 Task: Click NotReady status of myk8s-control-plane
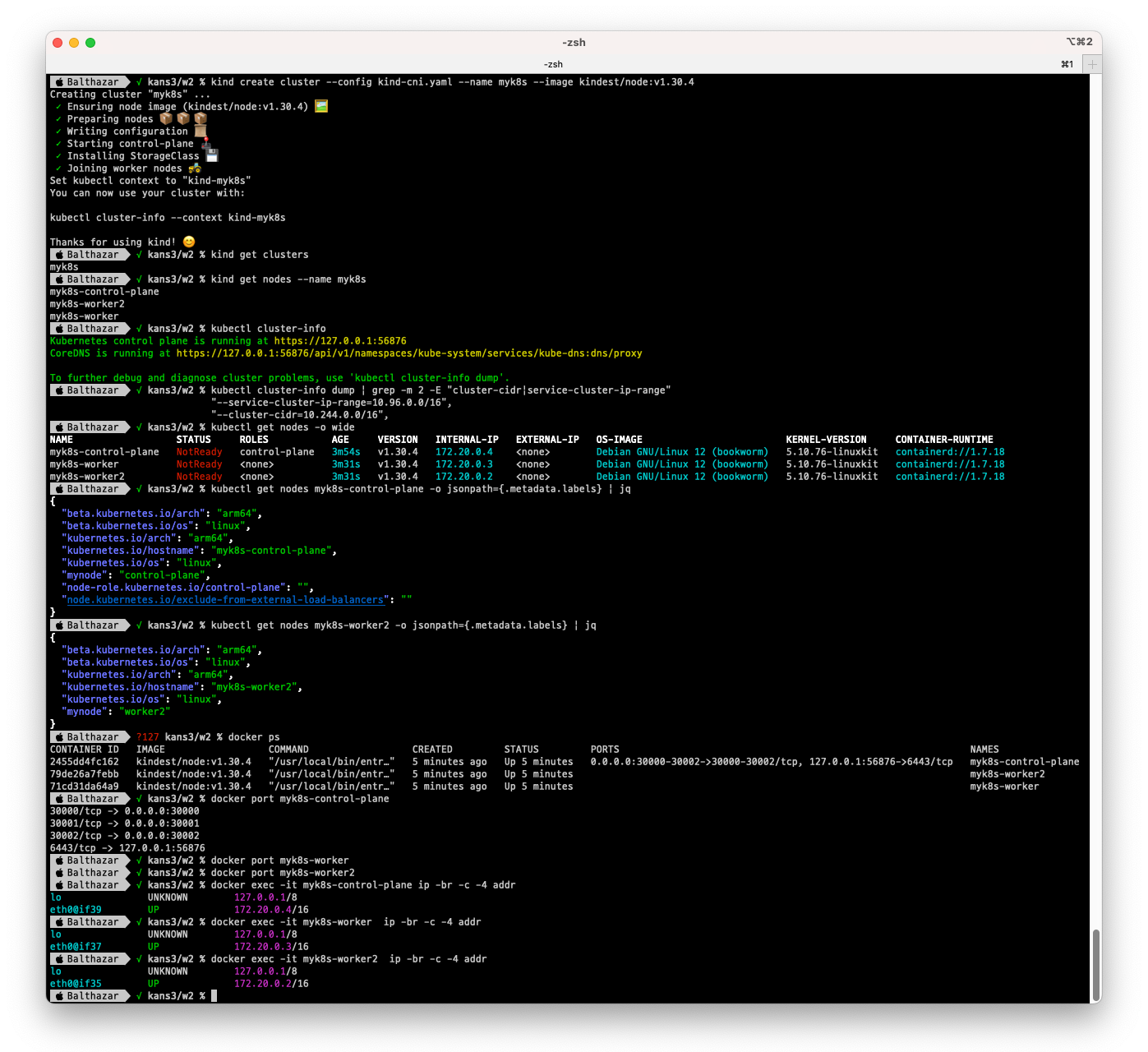tap(200, 452)
